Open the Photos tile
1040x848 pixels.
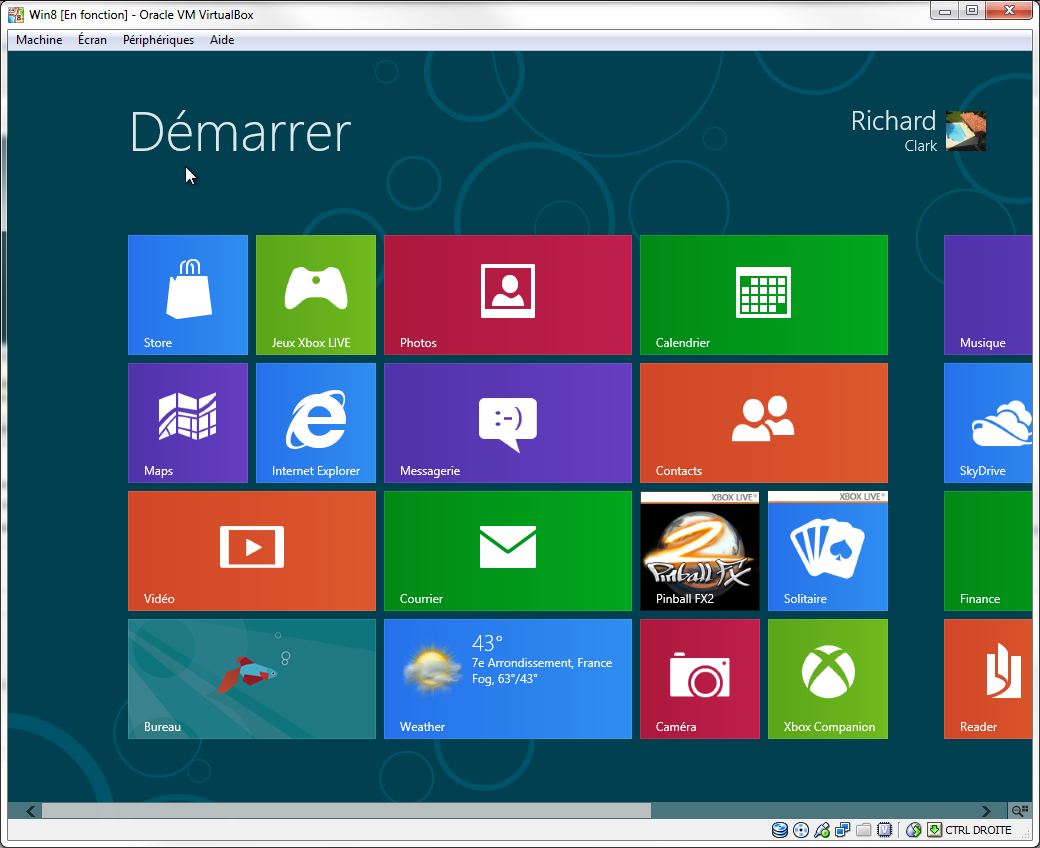coord(508,295)
